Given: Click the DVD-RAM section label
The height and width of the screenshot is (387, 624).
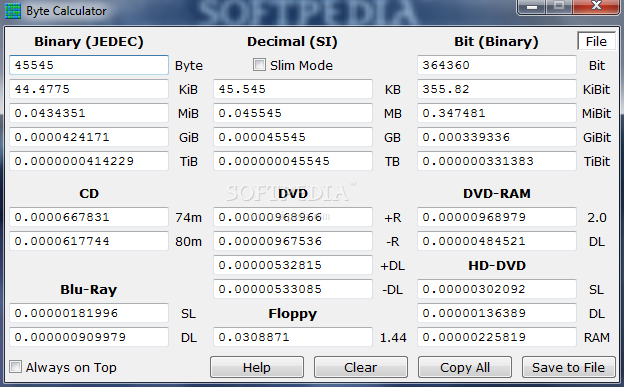Looking at the screenshot, I should pos(497,194).
